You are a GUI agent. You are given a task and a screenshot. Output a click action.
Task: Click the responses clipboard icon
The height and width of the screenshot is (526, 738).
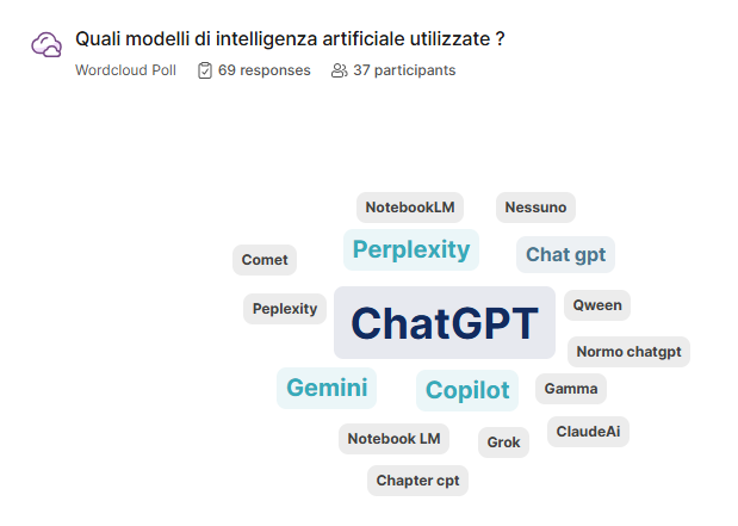(205, 70)
